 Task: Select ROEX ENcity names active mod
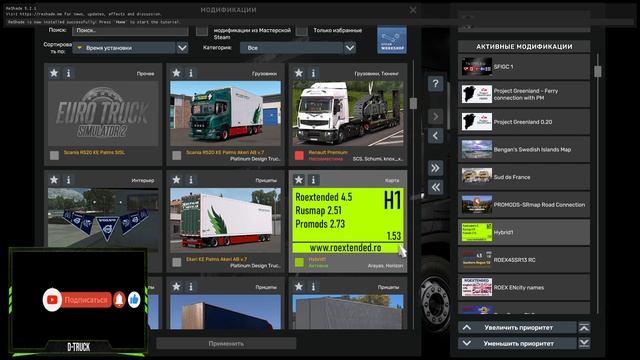pos(524,287)
